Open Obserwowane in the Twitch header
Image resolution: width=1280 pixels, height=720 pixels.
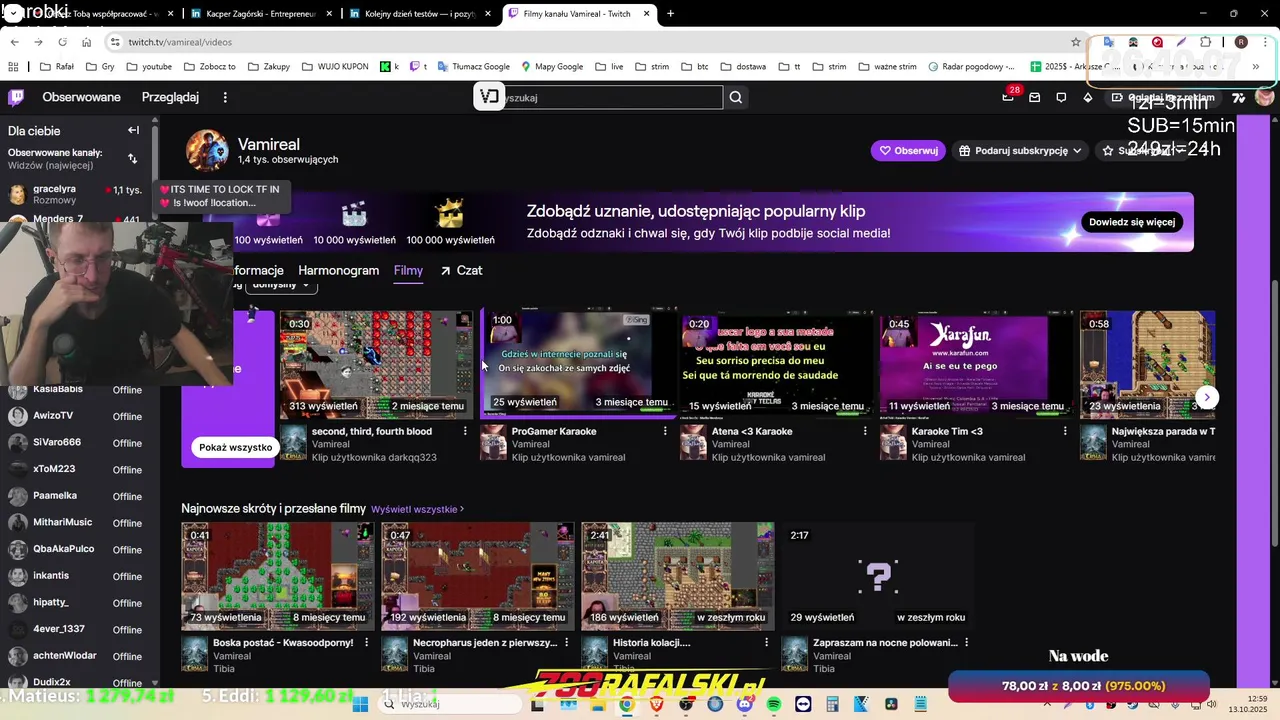pos(81,97)
